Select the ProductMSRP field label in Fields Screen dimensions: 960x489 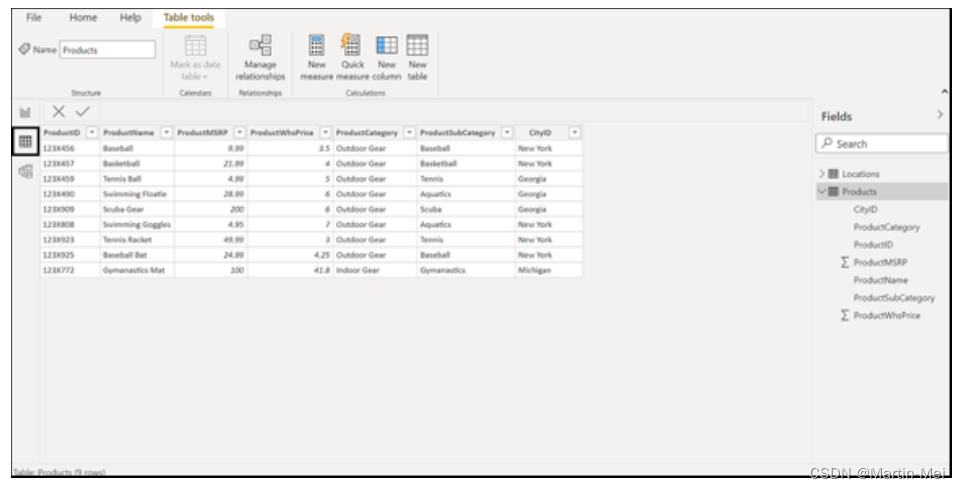click(880, 262)
